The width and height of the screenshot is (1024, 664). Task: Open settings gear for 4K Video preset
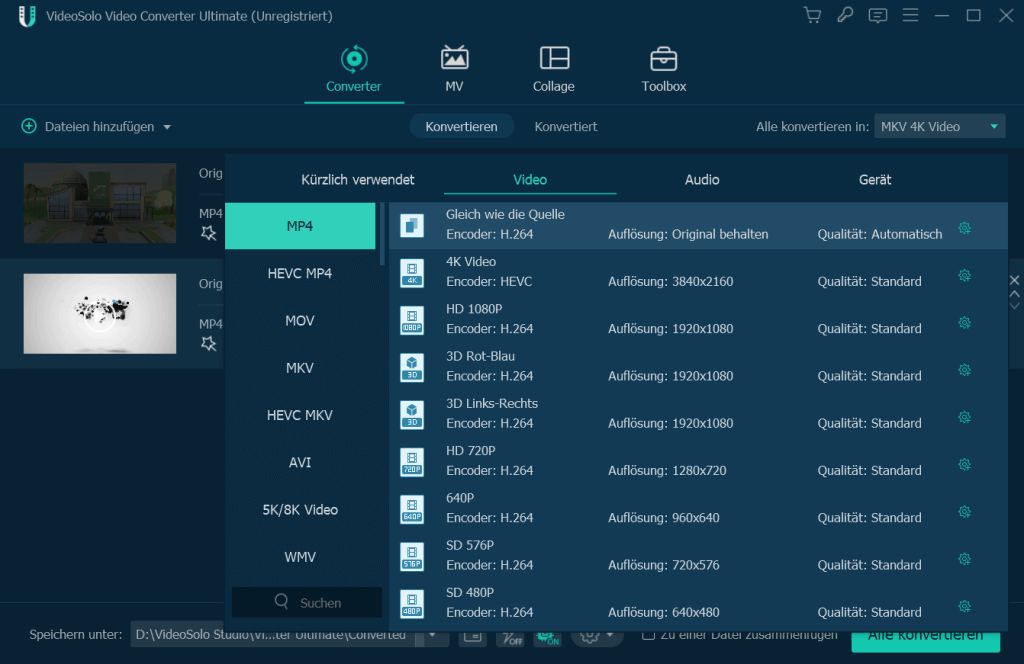click(964, 275)
